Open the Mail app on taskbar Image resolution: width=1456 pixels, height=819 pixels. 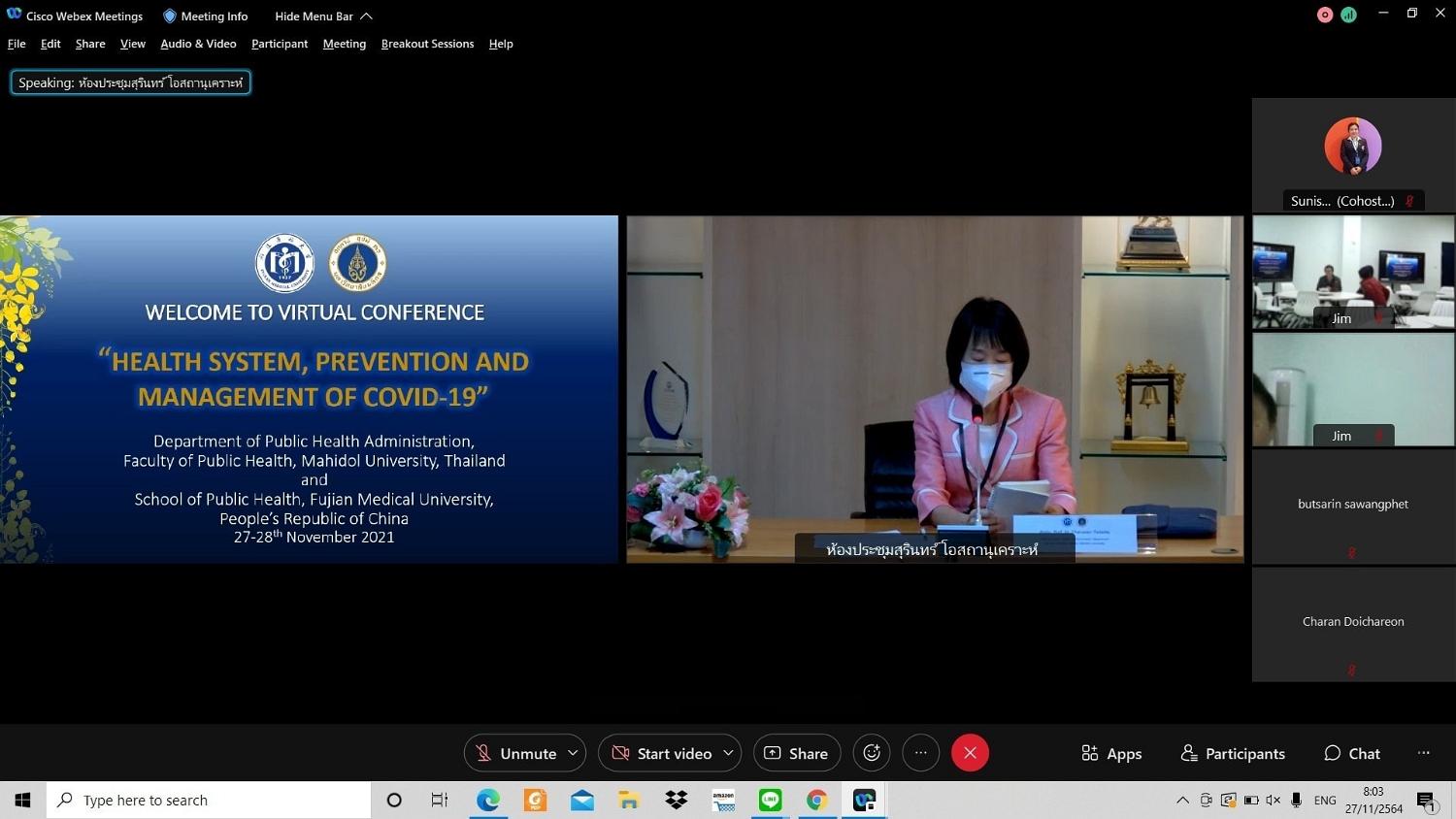(582, 801)
